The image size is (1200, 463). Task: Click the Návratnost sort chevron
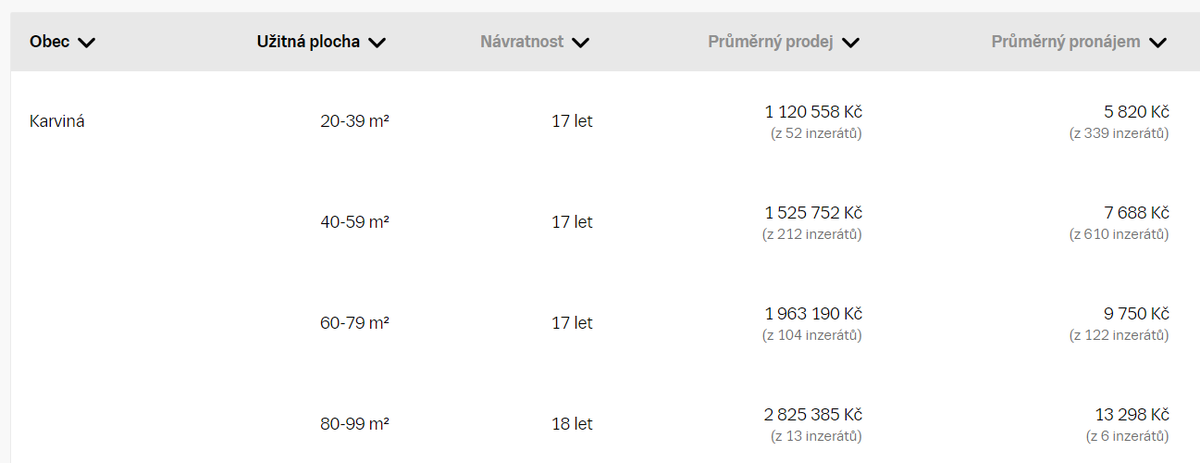[581, 43]
